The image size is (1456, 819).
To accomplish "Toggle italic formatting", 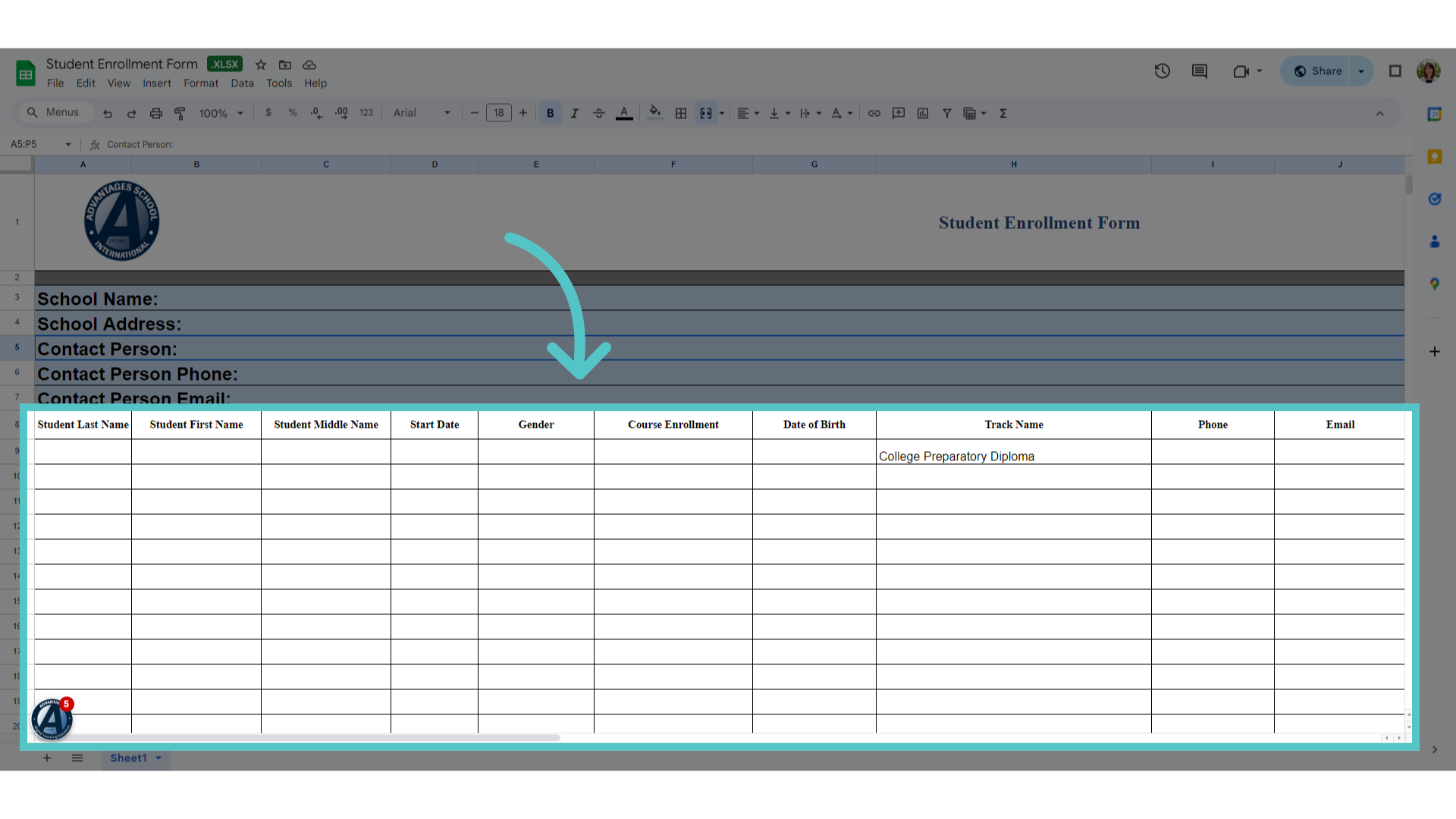I will pos(574,113).
